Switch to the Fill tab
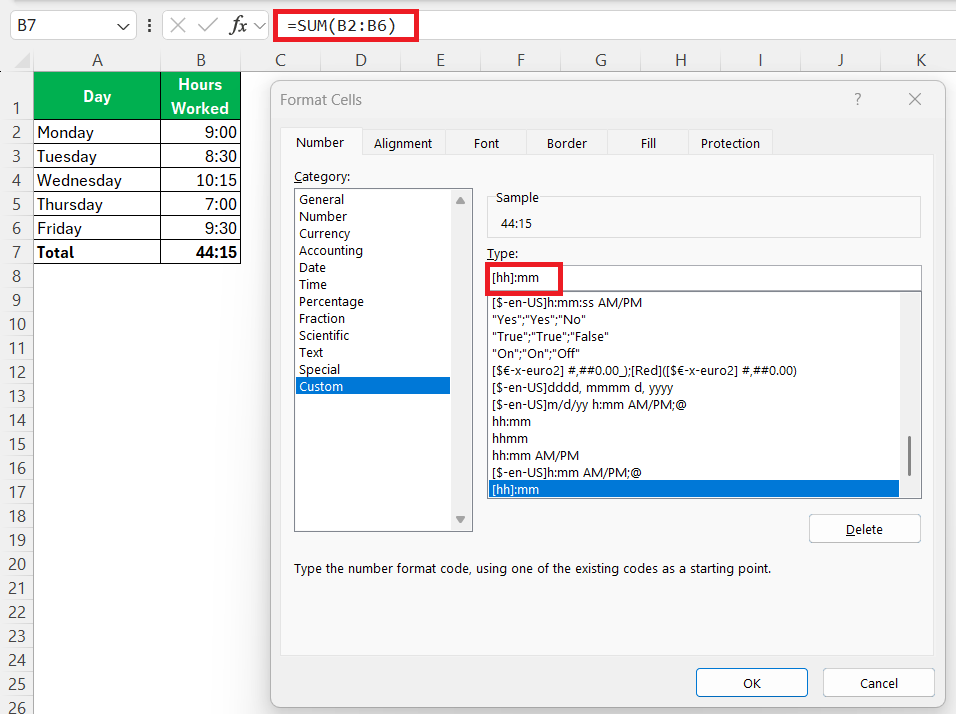The height and width of the screenshot is (714, 956). [x=648, y=143]
